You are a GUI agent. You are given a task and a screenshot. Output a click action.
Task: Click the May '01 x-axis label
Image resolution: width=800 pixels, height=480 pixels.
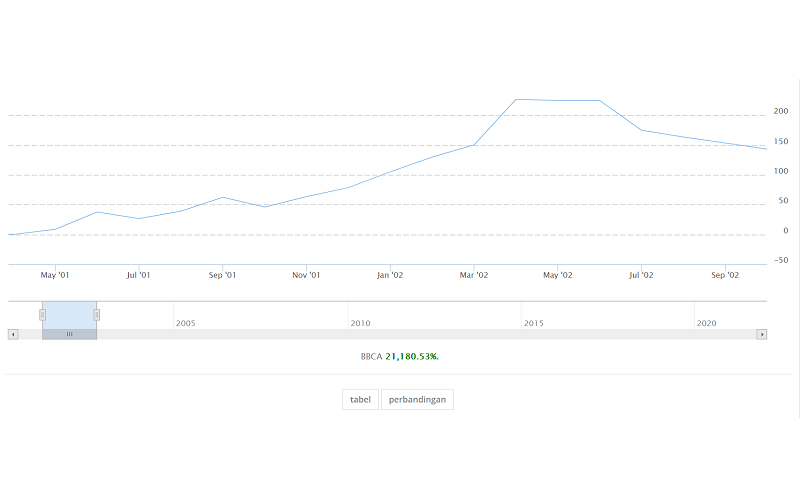pyautogui.click(x=55, y=275)
